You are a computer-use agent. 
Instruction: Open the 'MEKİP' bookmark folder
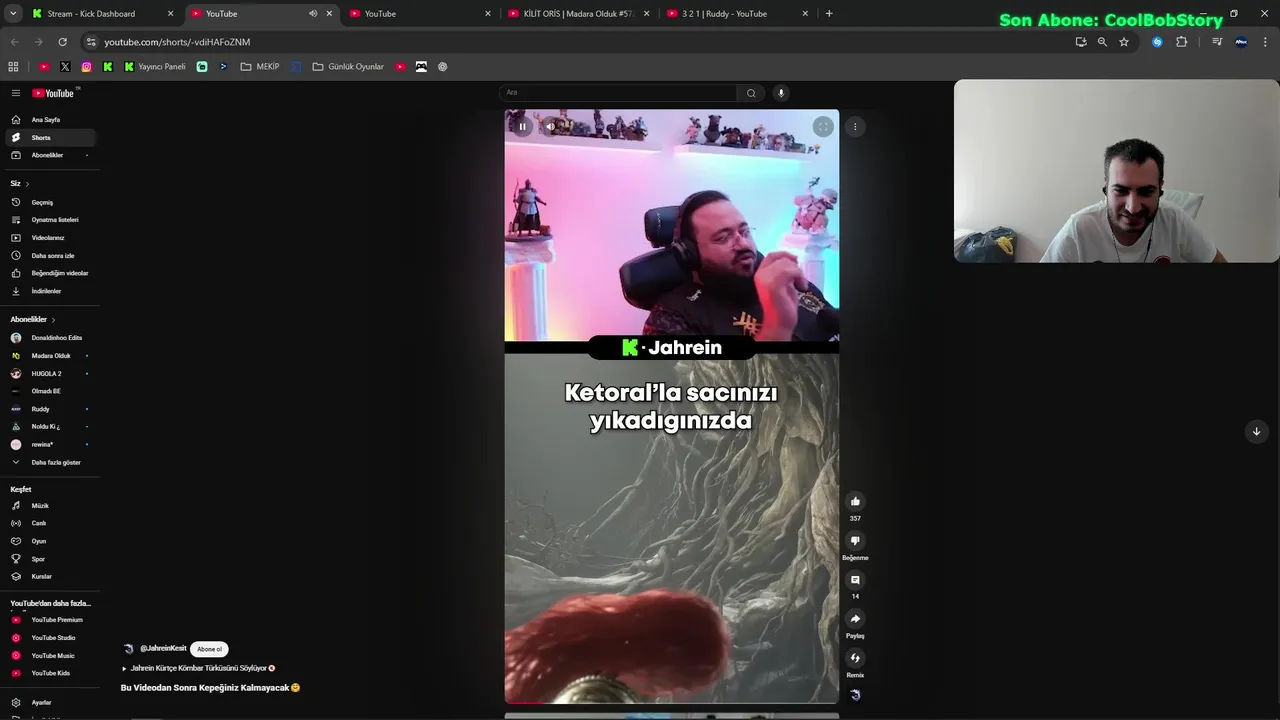[260, 67]
